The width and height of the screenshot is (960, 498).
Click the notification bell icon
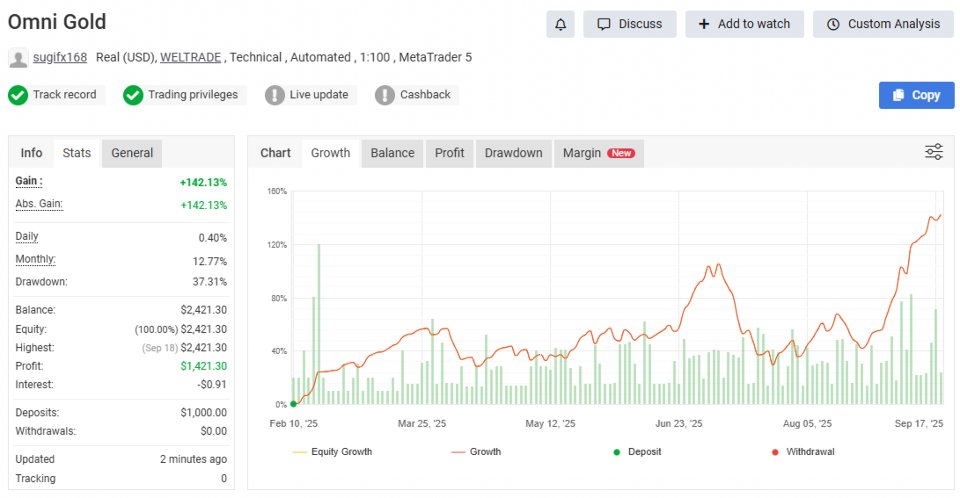point(560,25)
